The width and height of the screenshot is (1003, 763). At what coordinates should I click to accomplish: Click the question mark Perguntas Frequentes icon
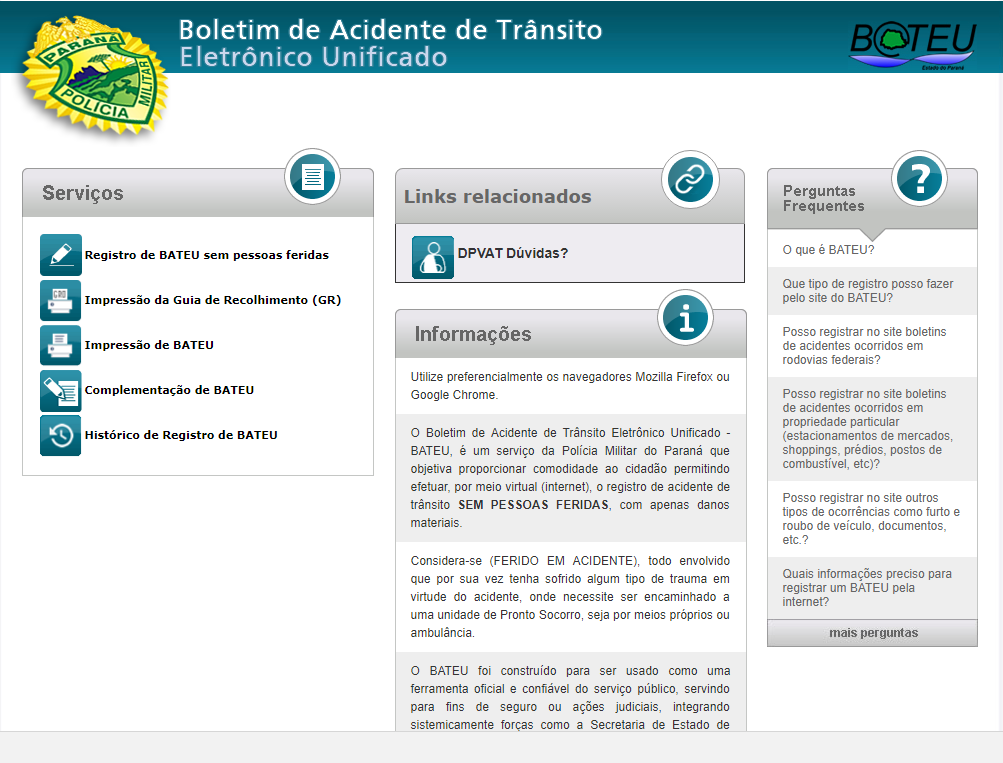pyautogui.click(x=919, y=179)
